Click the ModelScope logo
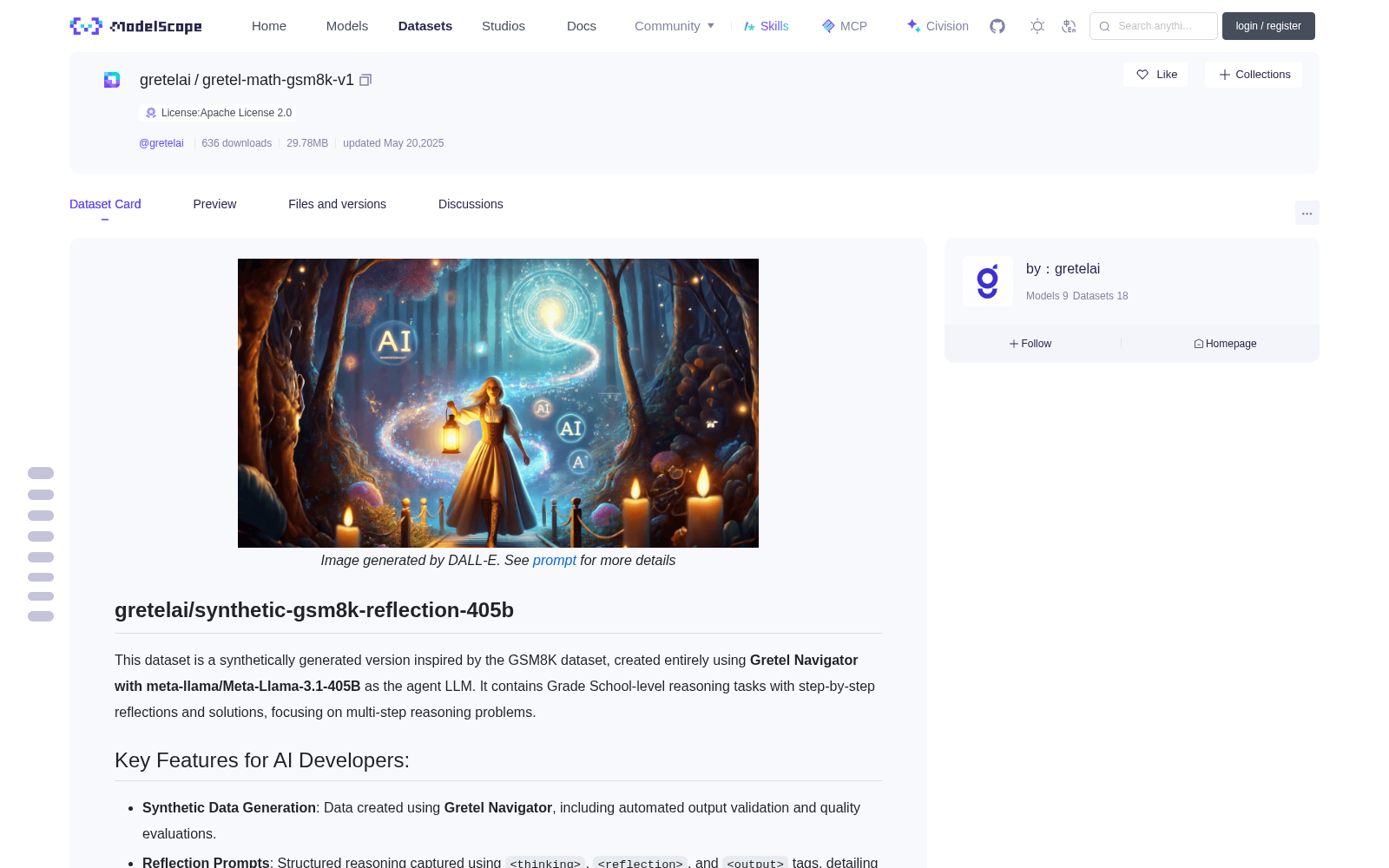This screenshot has height=868, width=1389. pos(136,26)
